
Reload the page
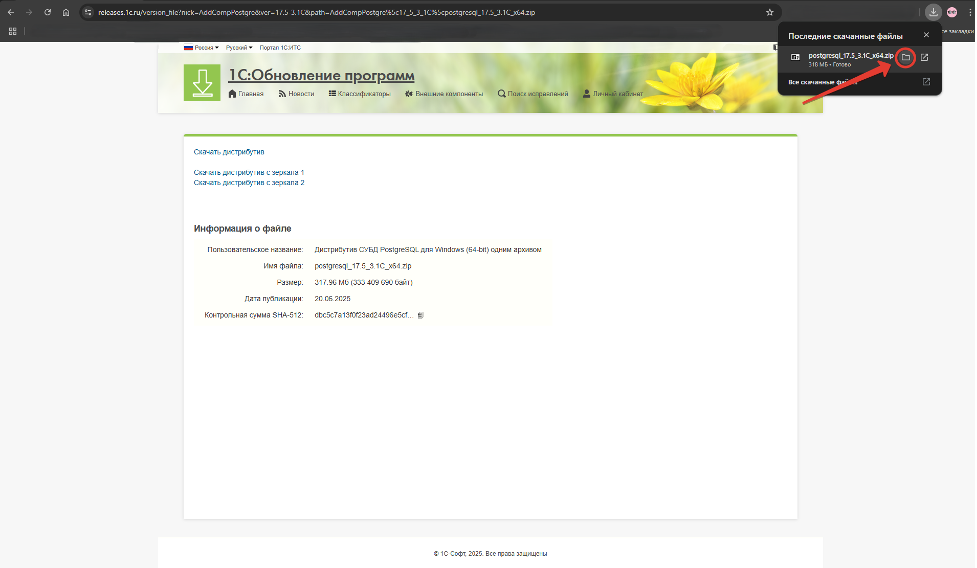coord(46,12)
